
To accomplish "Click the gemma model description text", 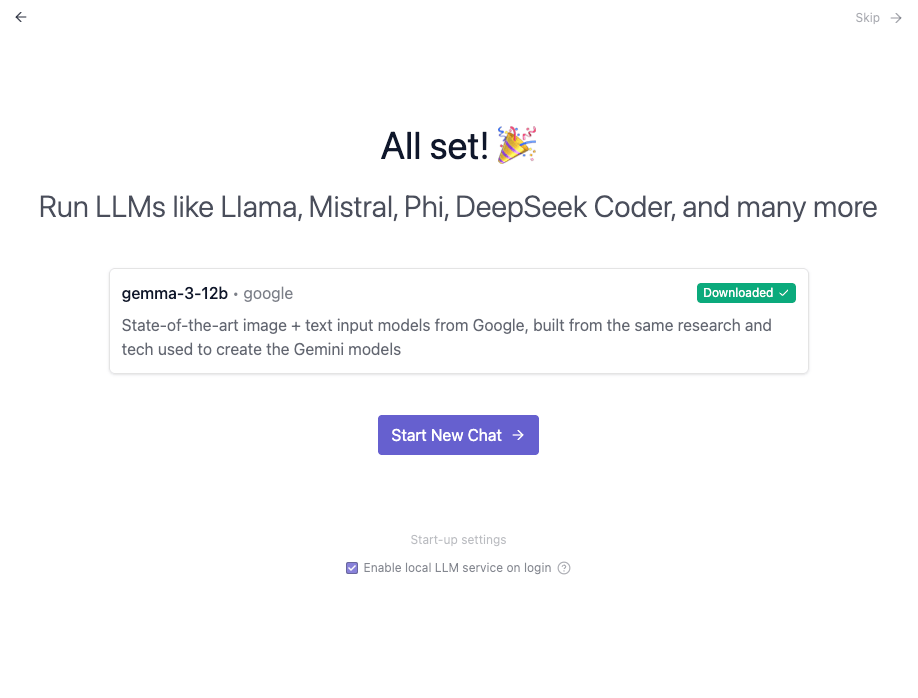I will pyautogui.click(x=446, y=326).
